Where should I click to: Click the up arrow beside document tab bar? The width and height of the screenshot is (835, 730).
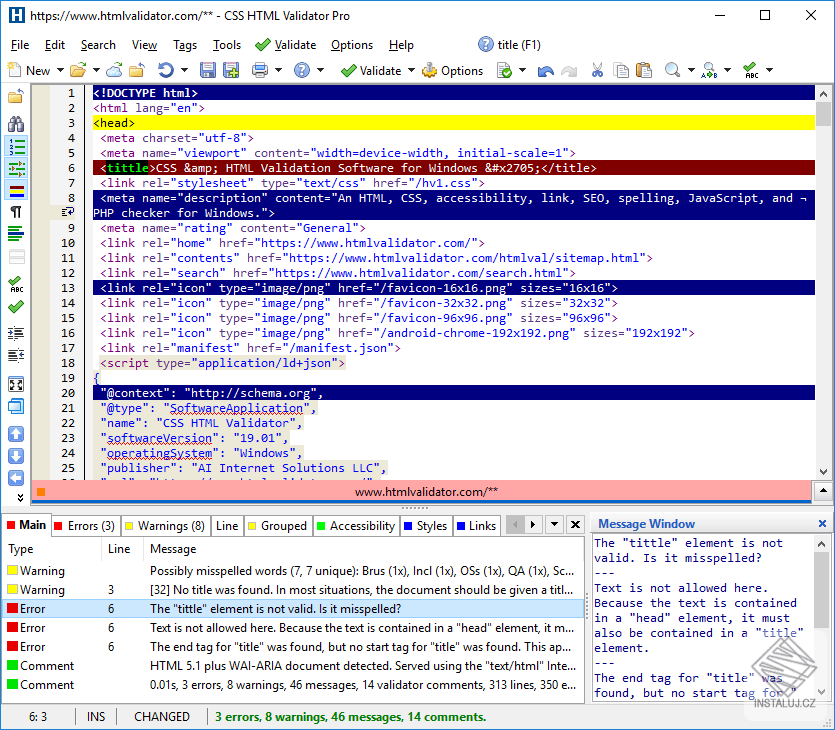(823, 490)
